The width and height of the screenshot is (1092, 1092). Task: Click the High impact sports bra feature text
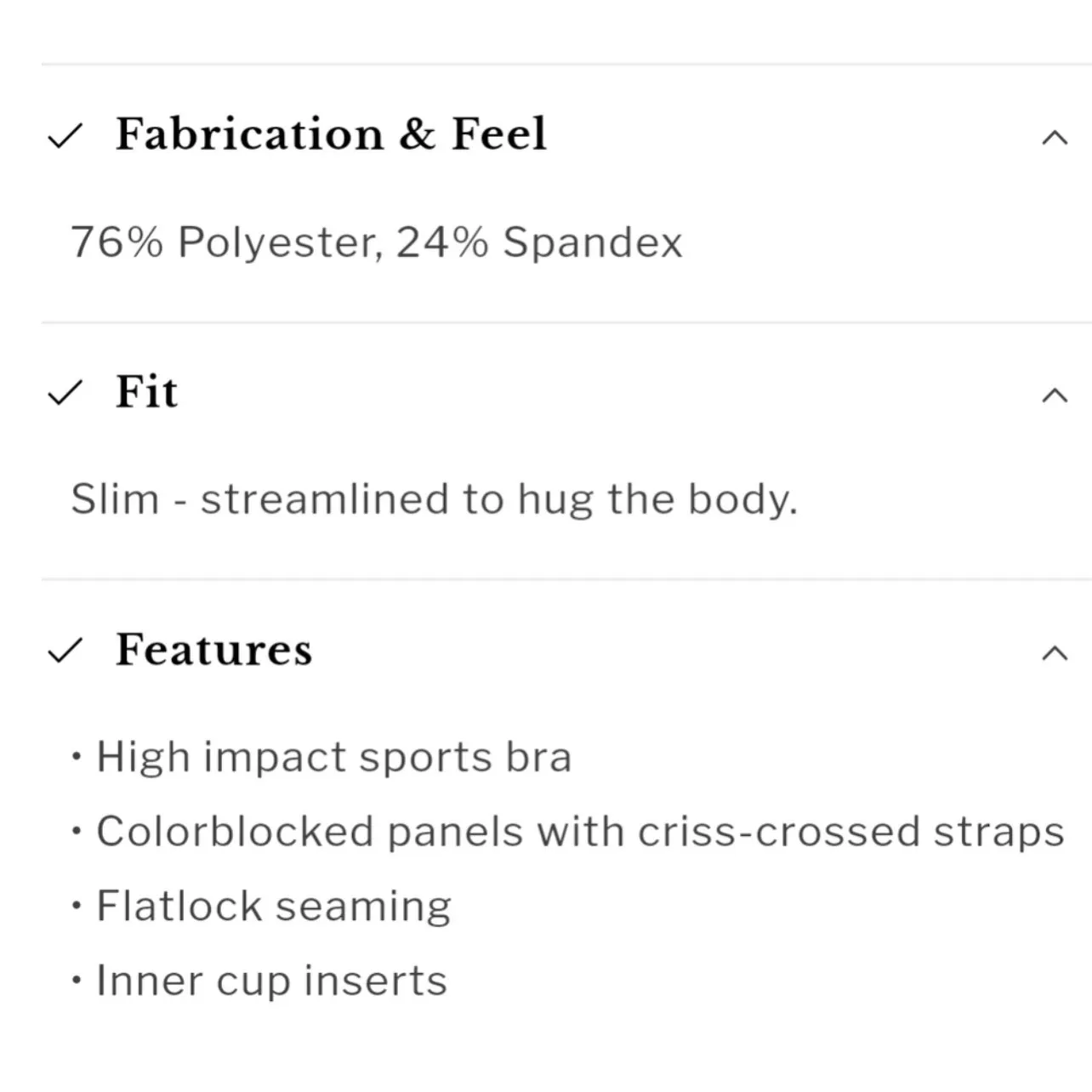[x=333, y=755]
